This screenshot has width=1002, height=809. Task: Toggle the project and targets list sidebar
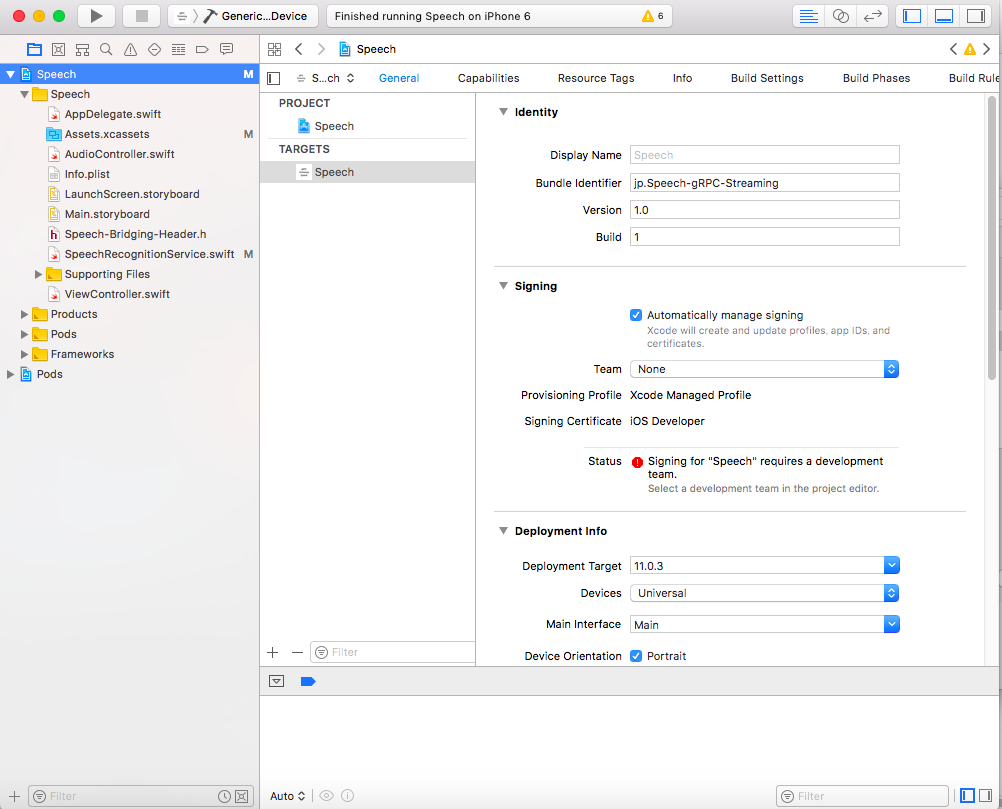pos(274,79)
